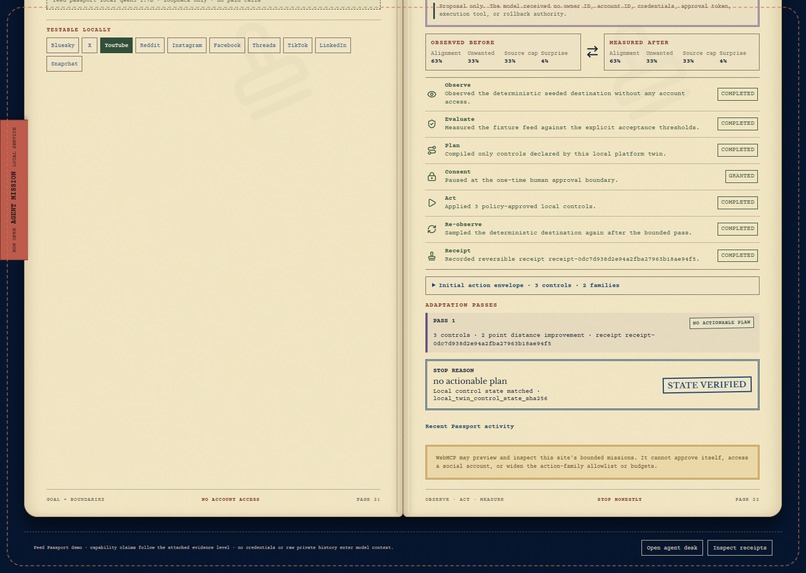Select the Reddit platform chip
806x573 pixels.
coord(150,45)
